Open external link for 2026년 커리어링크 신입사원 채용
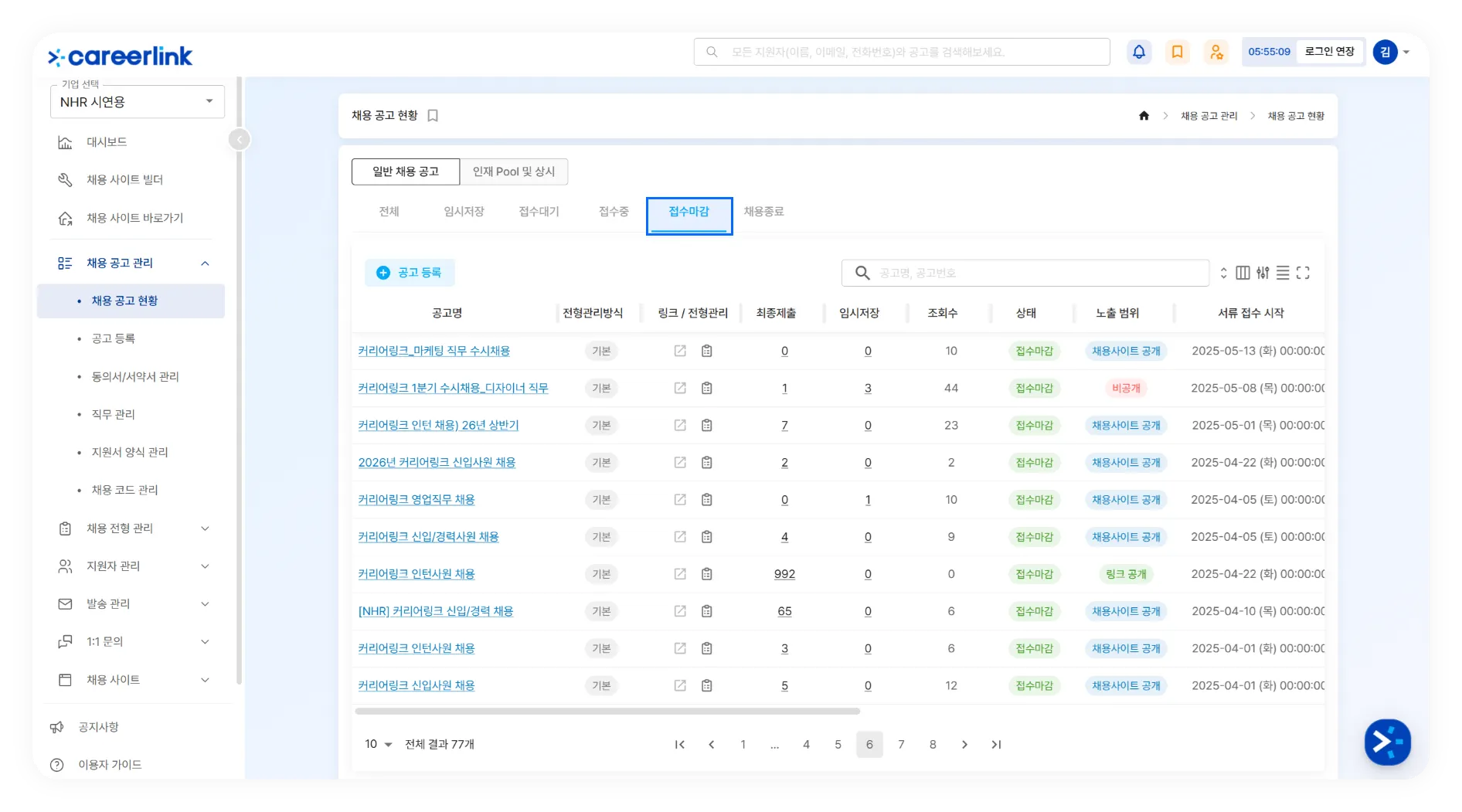Image resolution: width=1462 pixels, height=812 pixels. (680, 463)
